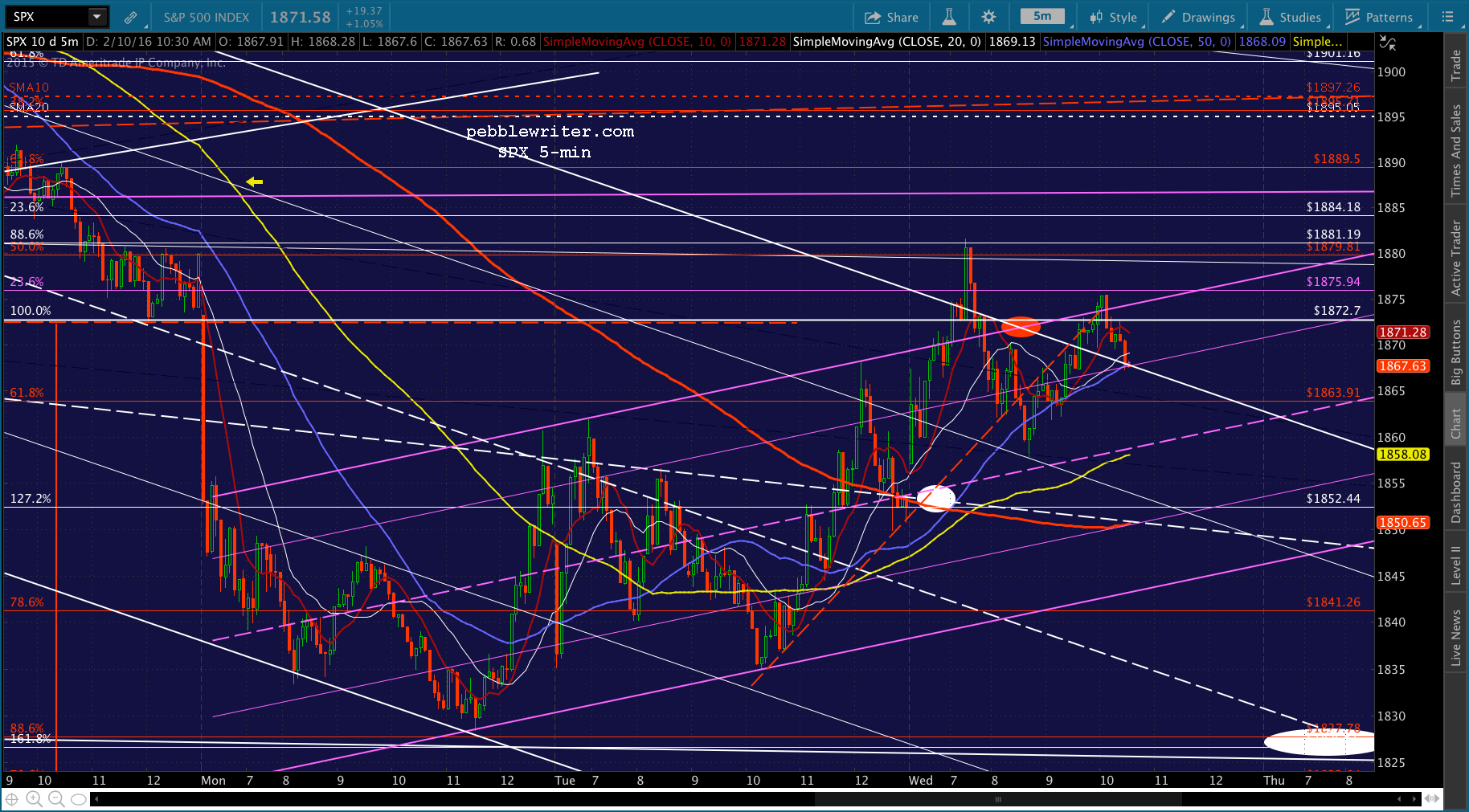
Task: Click the 1871.28 red price bubble
Action: tap(1403, 332)
